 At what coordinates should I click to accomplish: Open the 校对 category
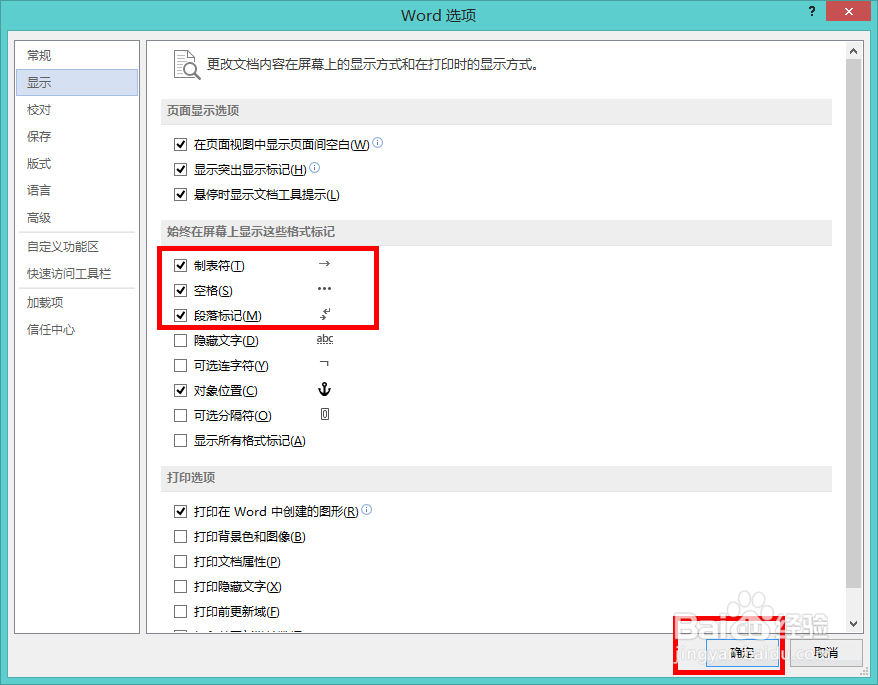click(77, 110)
